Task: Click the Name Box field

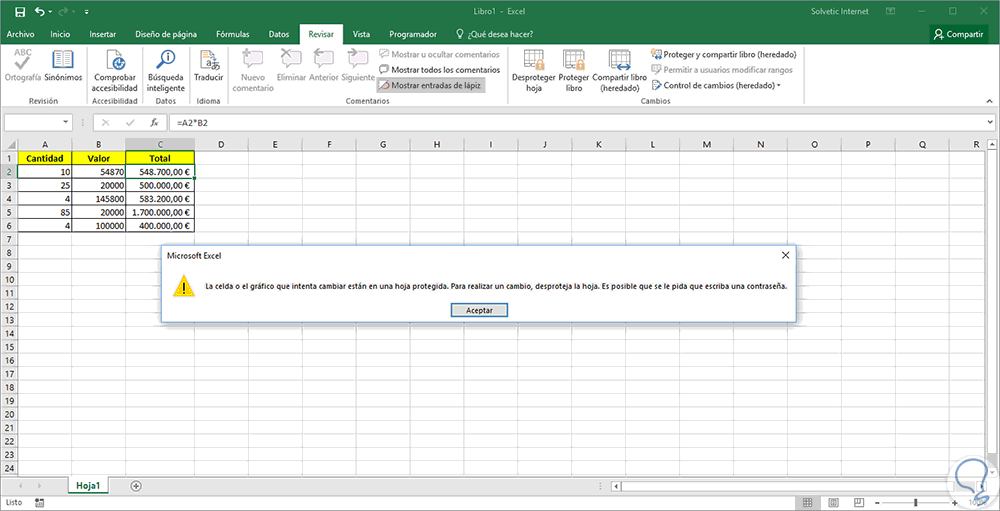Action: (33, 122)
